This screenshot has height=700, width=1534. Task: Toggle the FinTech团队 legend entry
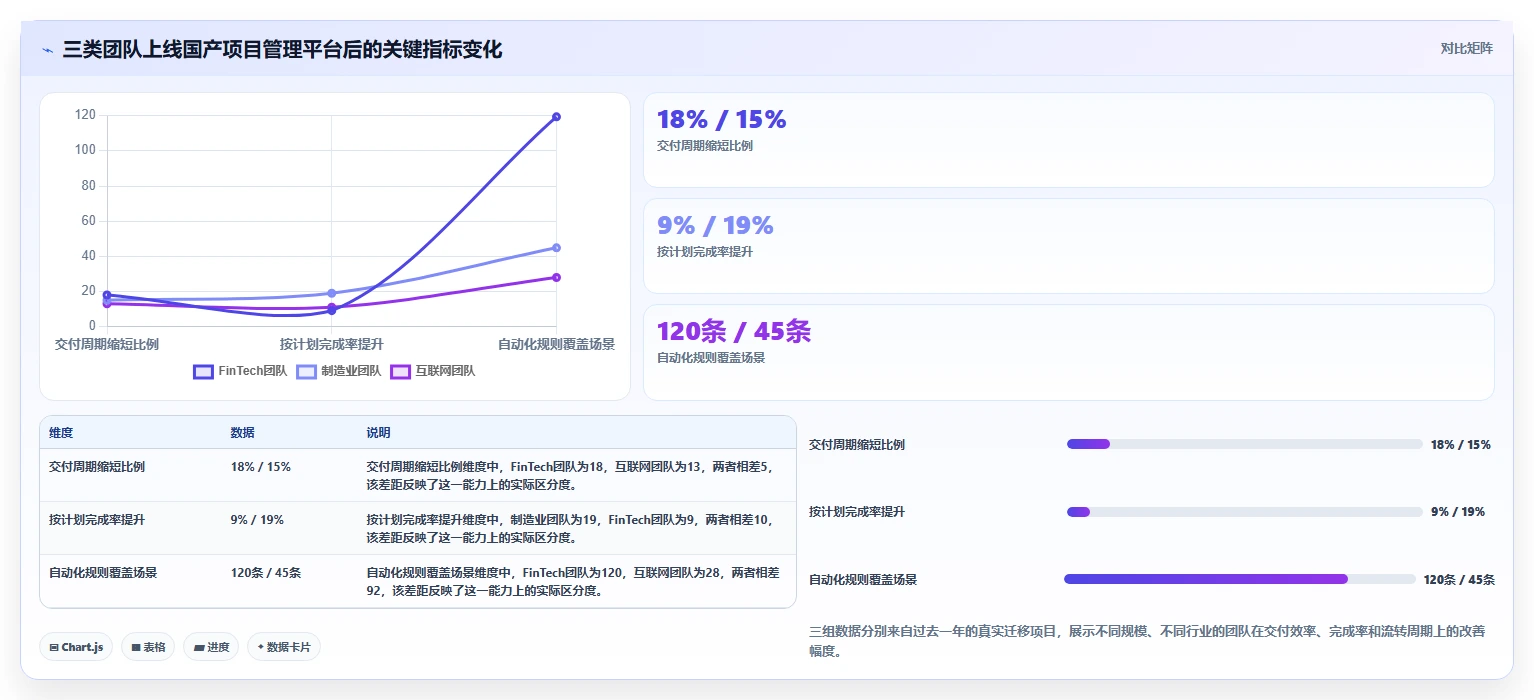(240, 371)
